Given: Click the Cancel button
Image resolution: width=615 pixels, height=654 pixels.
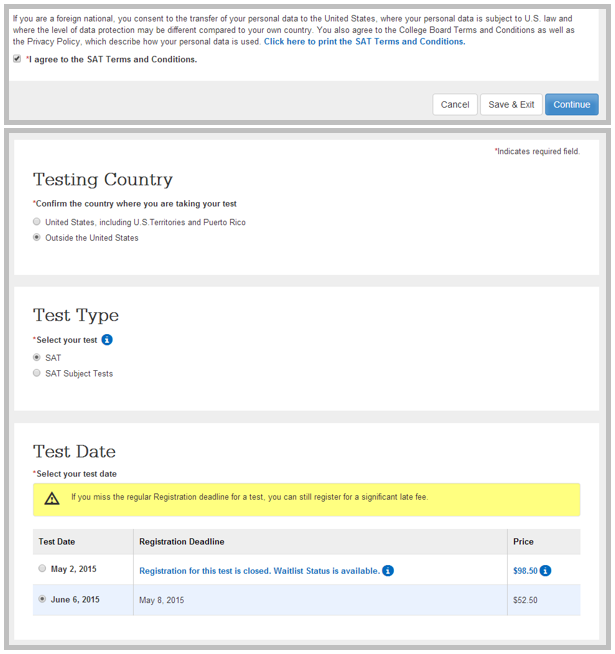Looking at the screenshot, I should pyautogui.click(x=455, y=104).
